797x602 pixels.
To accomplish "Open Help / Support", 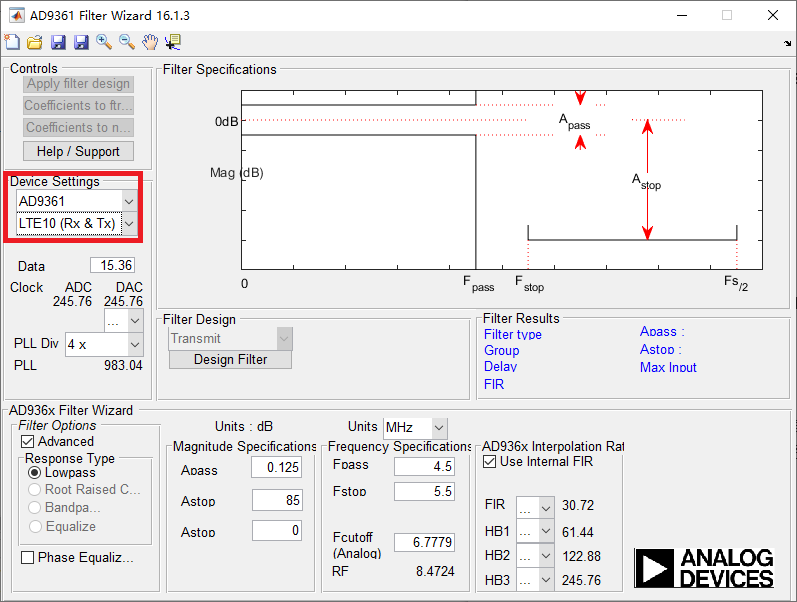I will [78, 151].
